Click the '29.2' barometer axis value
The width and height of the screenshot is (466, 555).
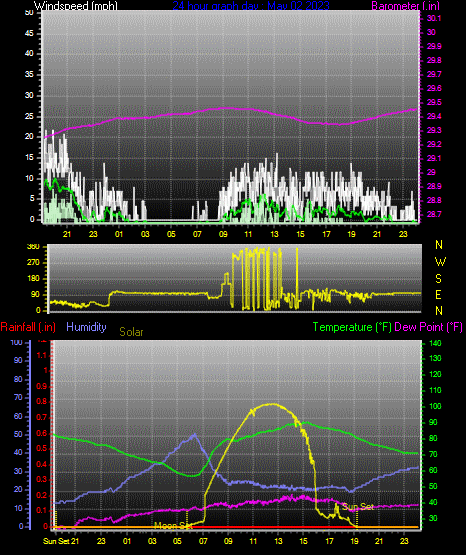click(434, 144)
